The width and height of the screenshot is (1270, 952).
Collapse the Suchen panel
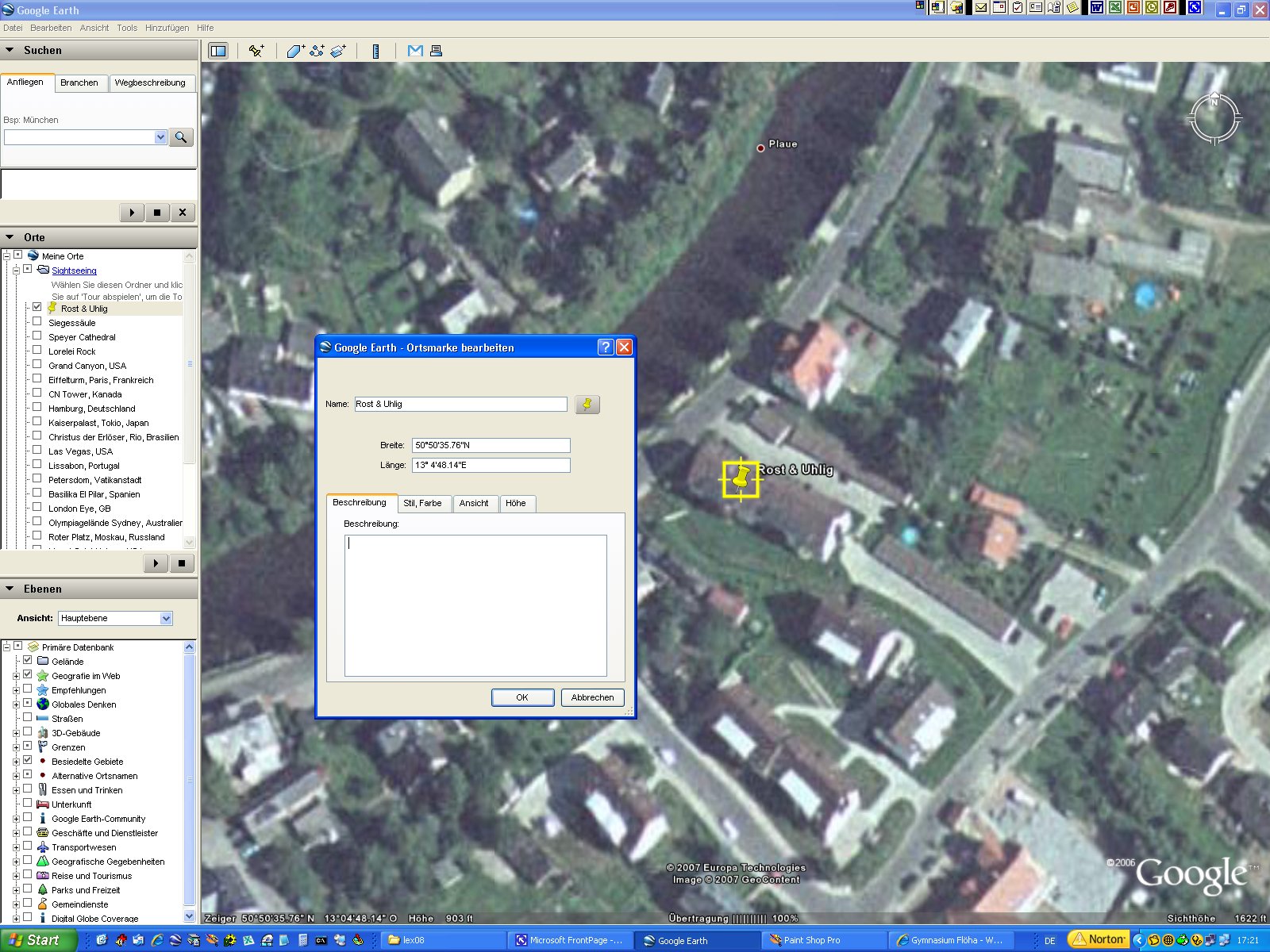coord(10,50)
